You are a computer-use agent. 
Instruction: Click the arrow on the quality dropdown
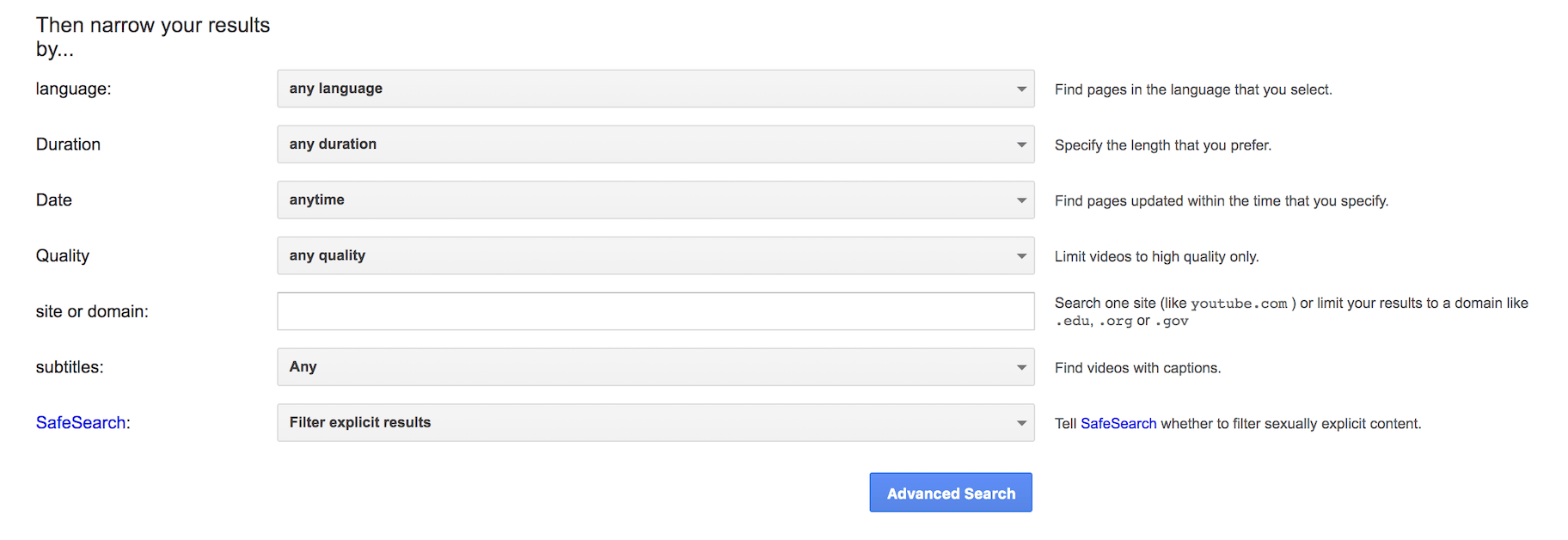1021,256
